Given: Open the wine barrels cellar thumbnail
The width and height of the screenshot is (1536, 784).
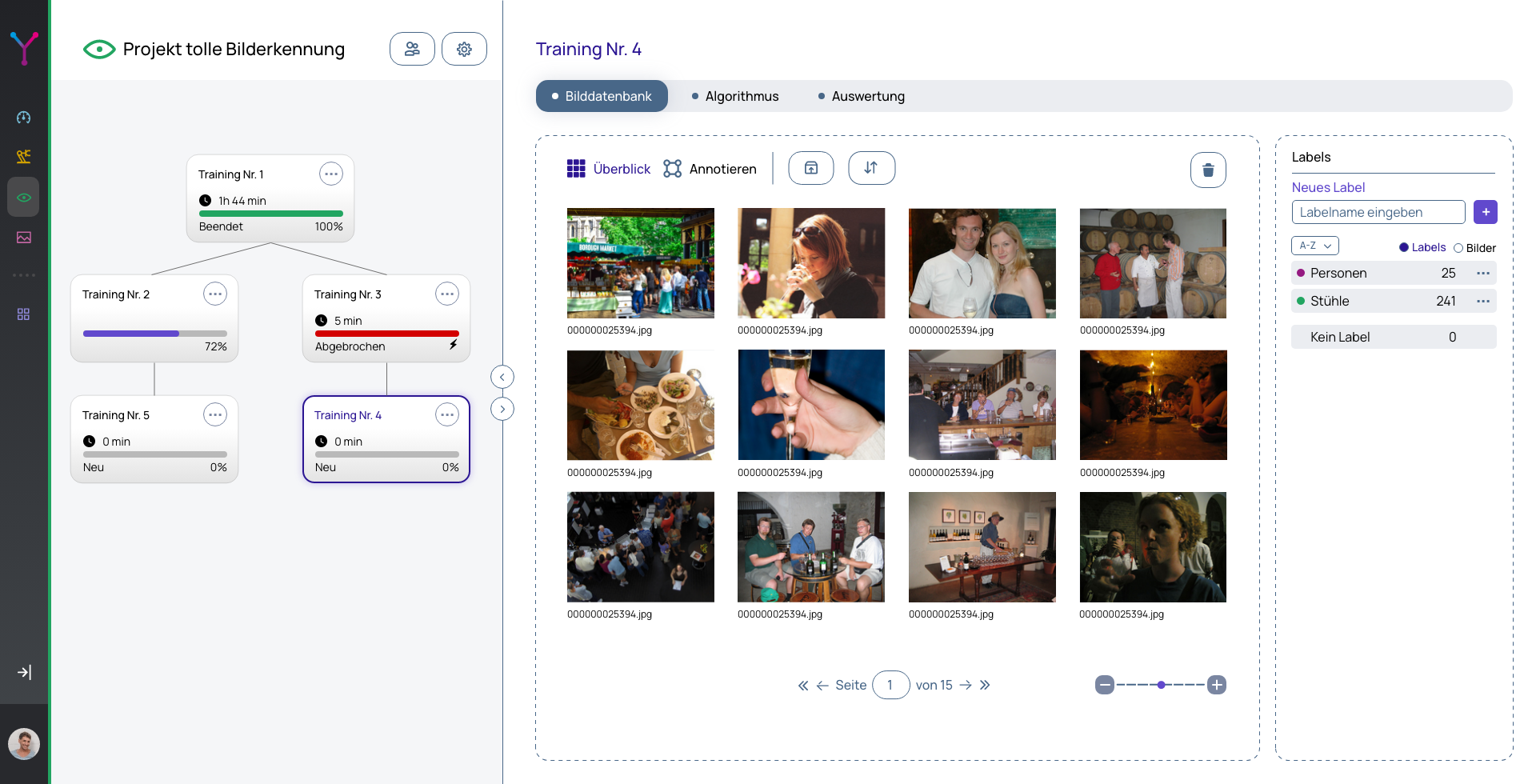Looking at the screenshot, I should 1153,263.
